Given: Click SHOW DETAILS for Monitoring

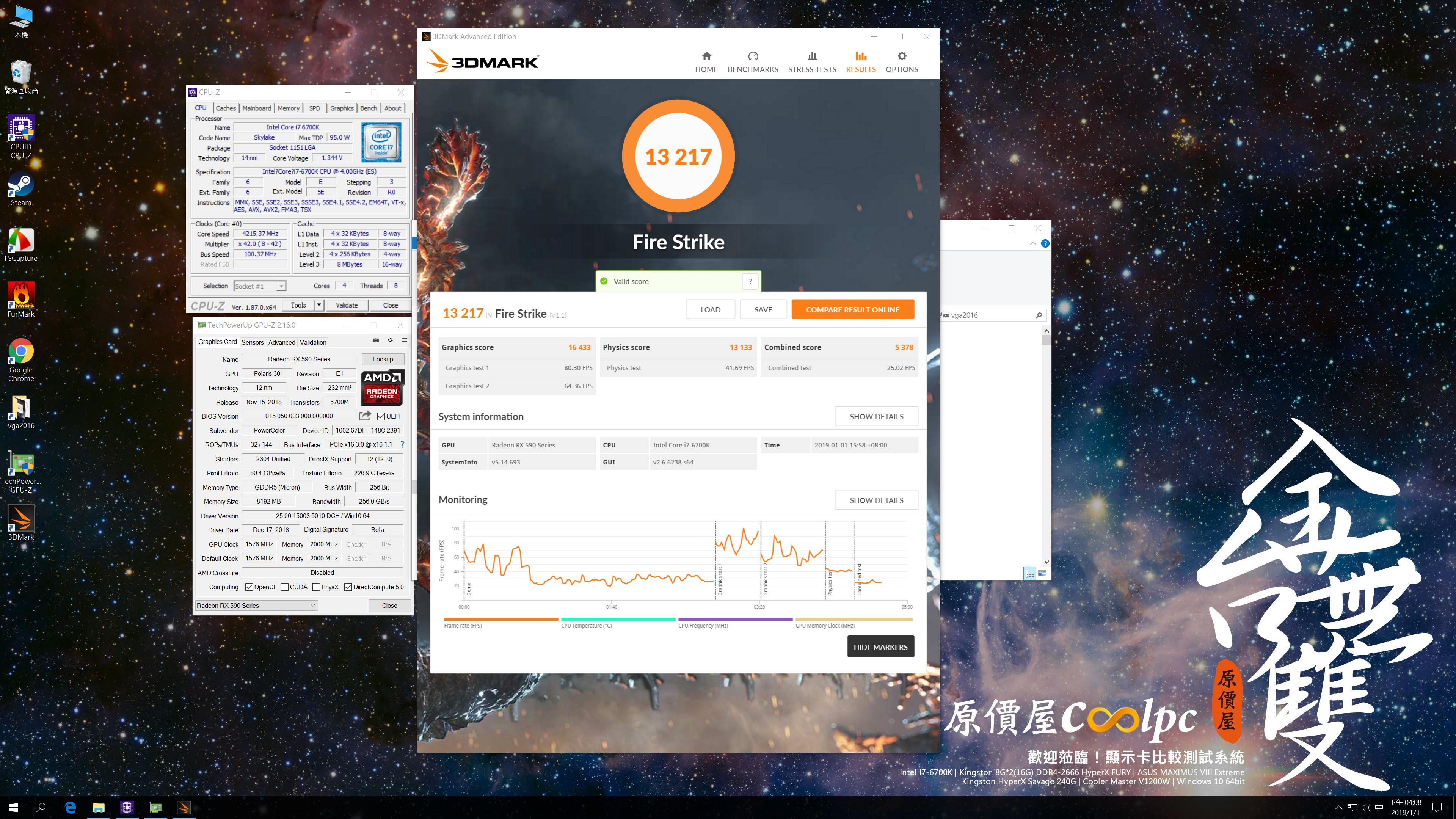Looking at the screenshot, I should pyautogui.click(x=876, y=500).
